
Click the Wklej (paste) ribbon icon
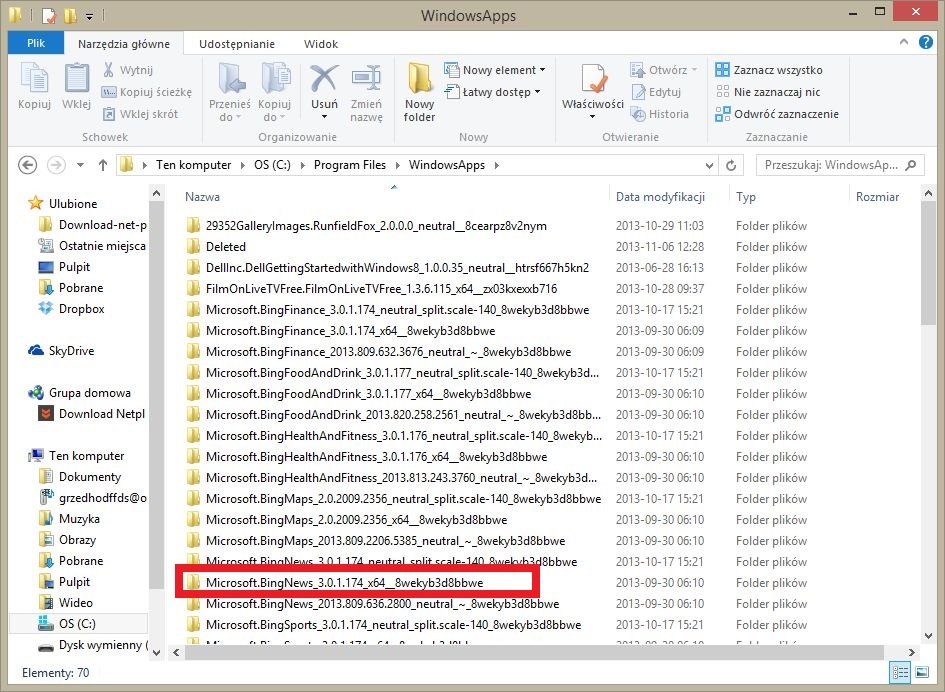click(77, 80)
